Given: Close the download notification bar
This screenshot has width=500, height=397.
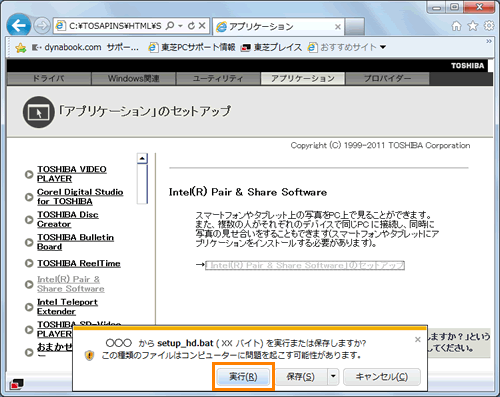Looking at the screenshot, I should [x=418, y=340].
